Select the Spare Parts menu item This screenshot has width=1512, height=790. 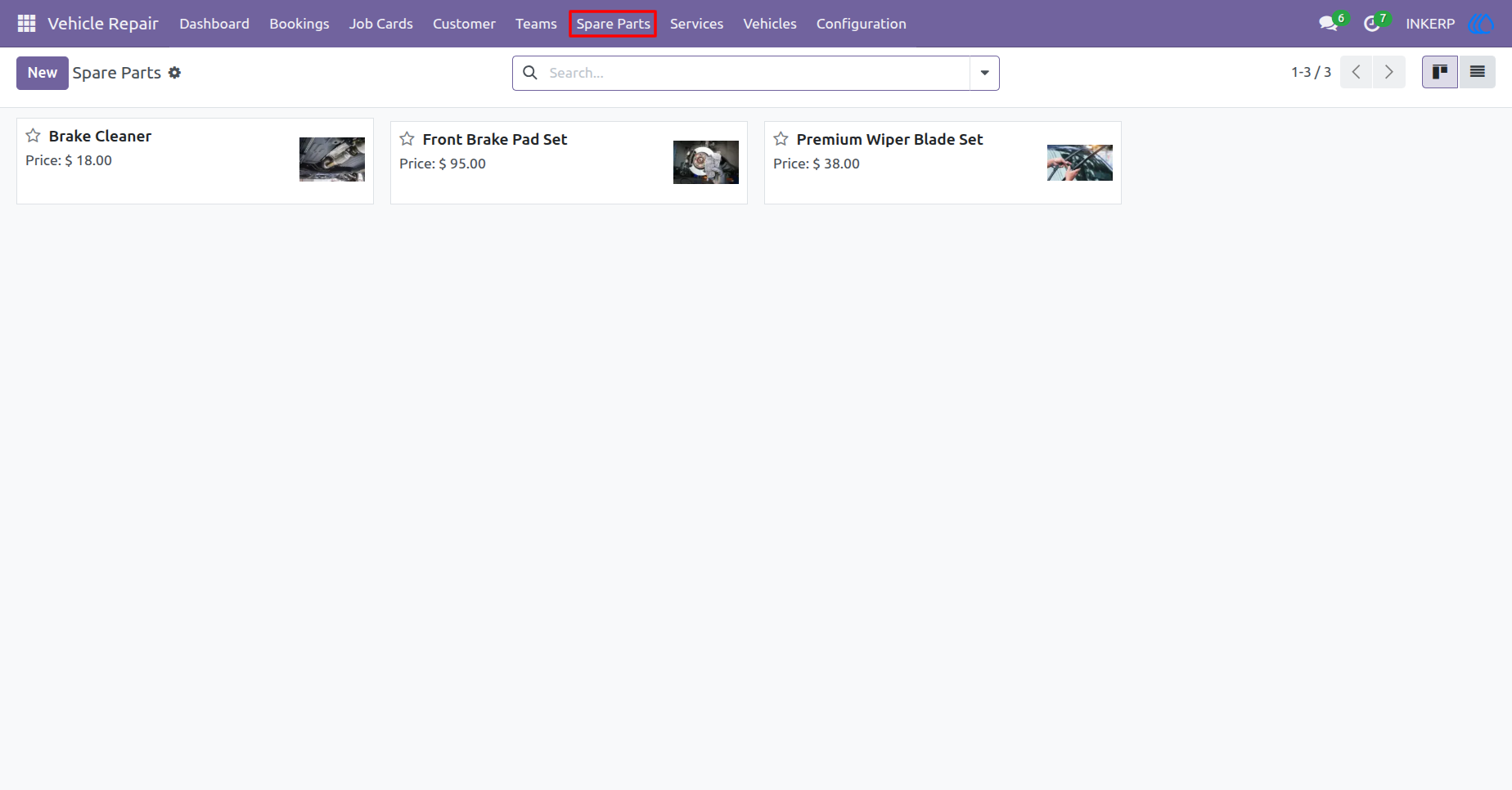click(x=613, y=24)
